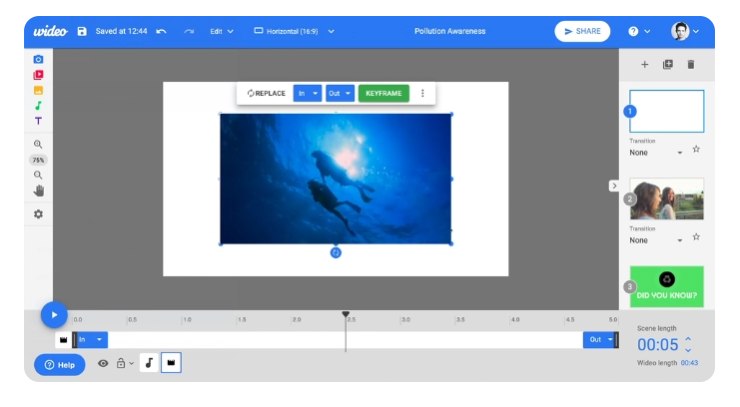Screen dimensions: 740x407
Task: Open the help question mark menu
Action: 638,31
